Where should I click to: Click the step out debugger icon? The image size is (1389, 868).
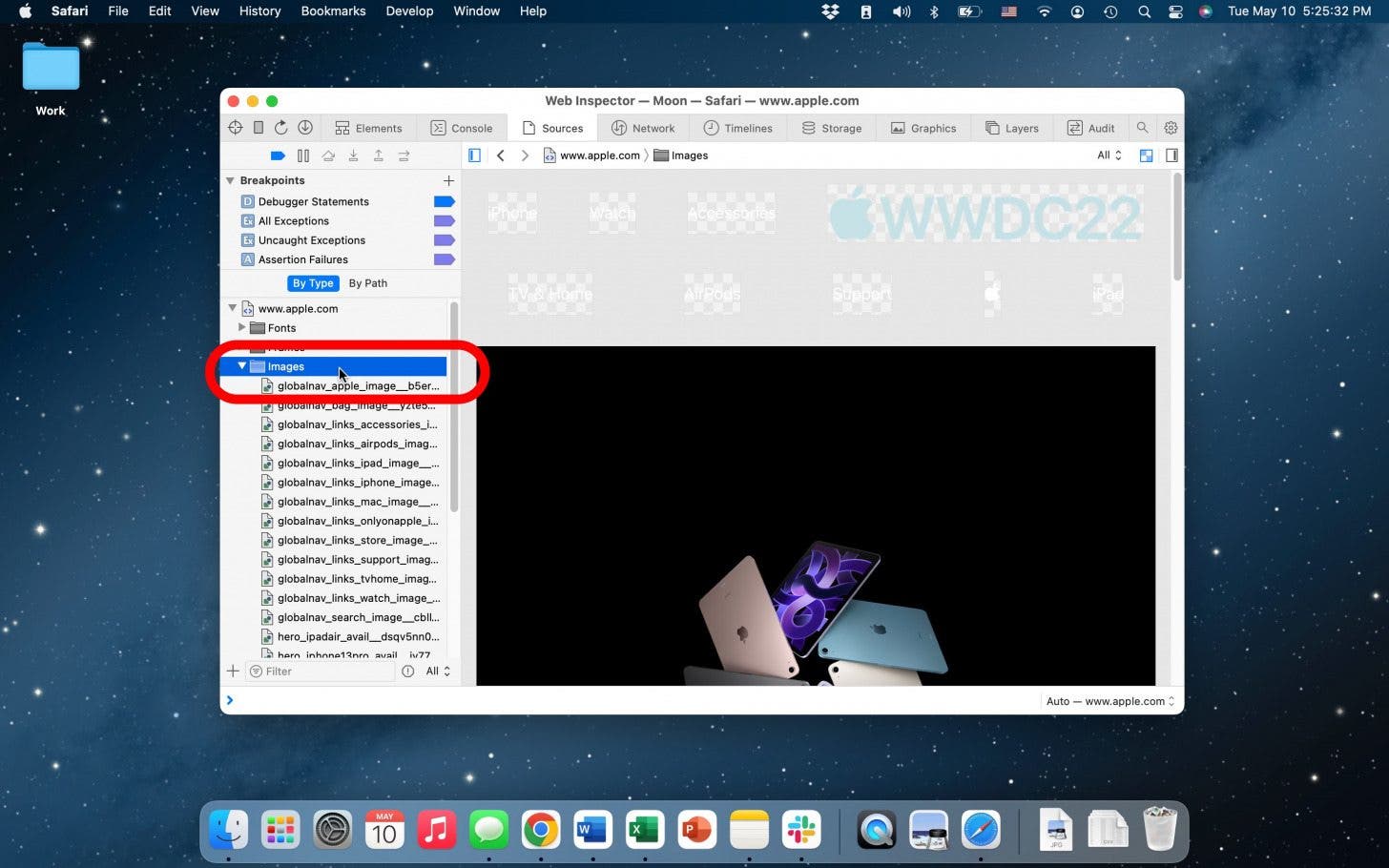pyautogui.click(x=378, y=155)
